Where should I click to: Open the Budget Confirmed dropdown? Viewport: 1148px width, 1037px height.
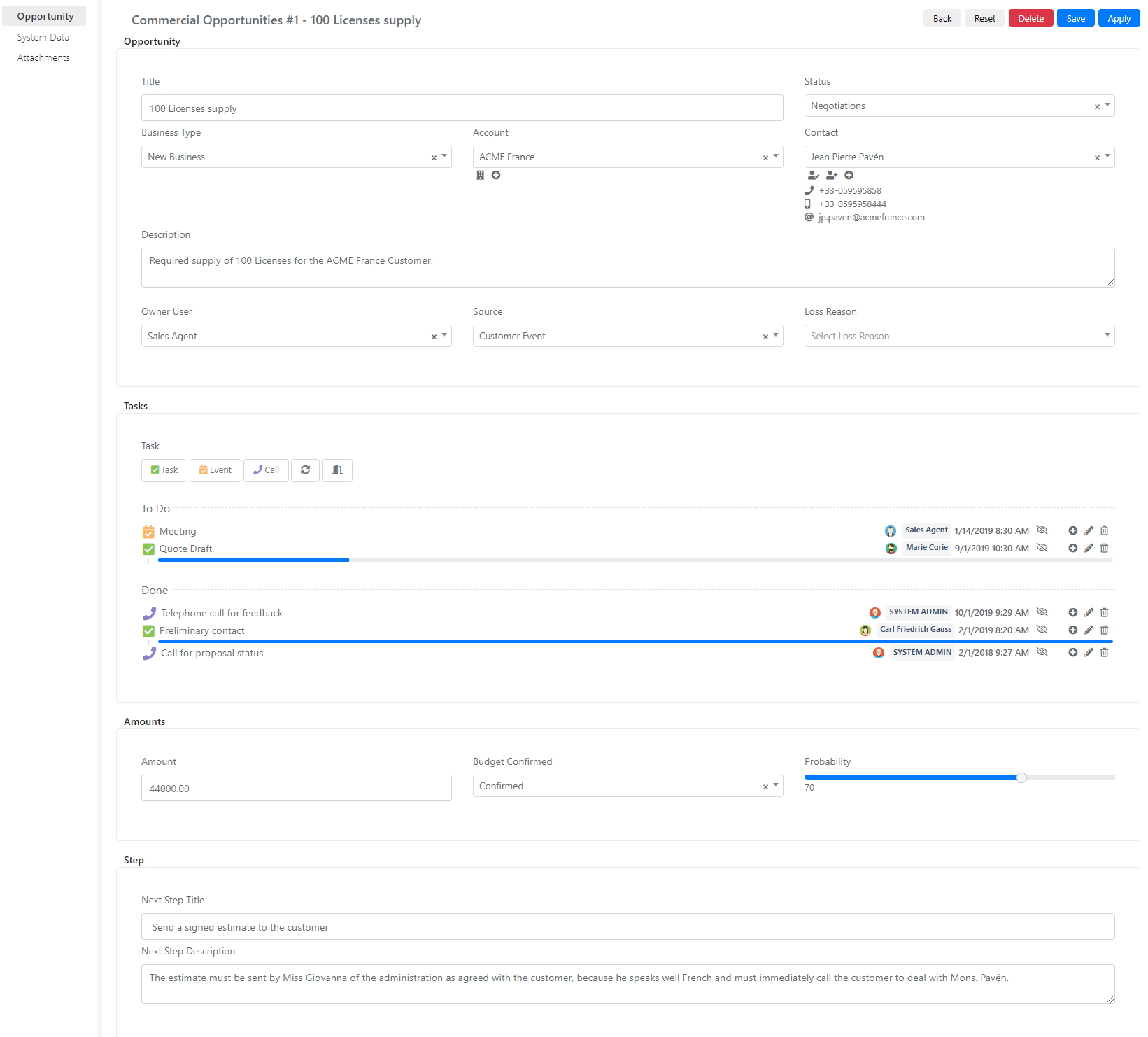pos(628,786)
